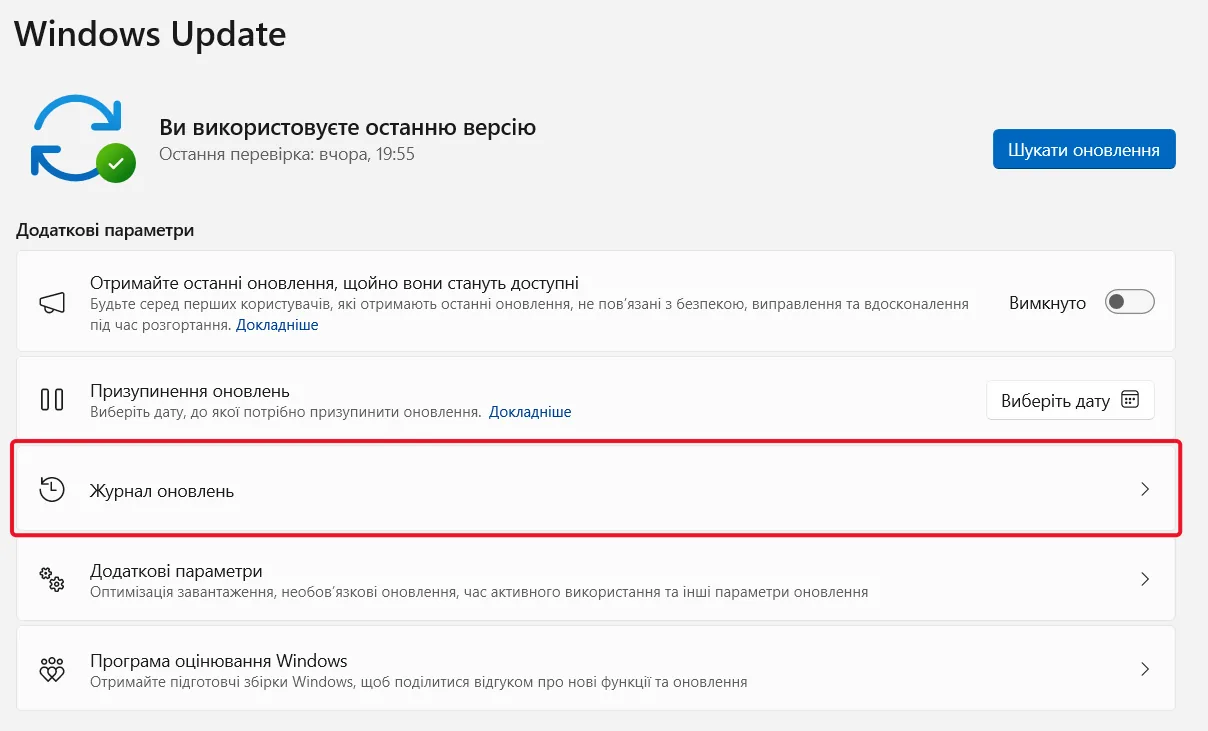This screenshot has width=1208, height=731.
Task: Click the Журнал оновлень label
Action: click(x=162, y=491)
